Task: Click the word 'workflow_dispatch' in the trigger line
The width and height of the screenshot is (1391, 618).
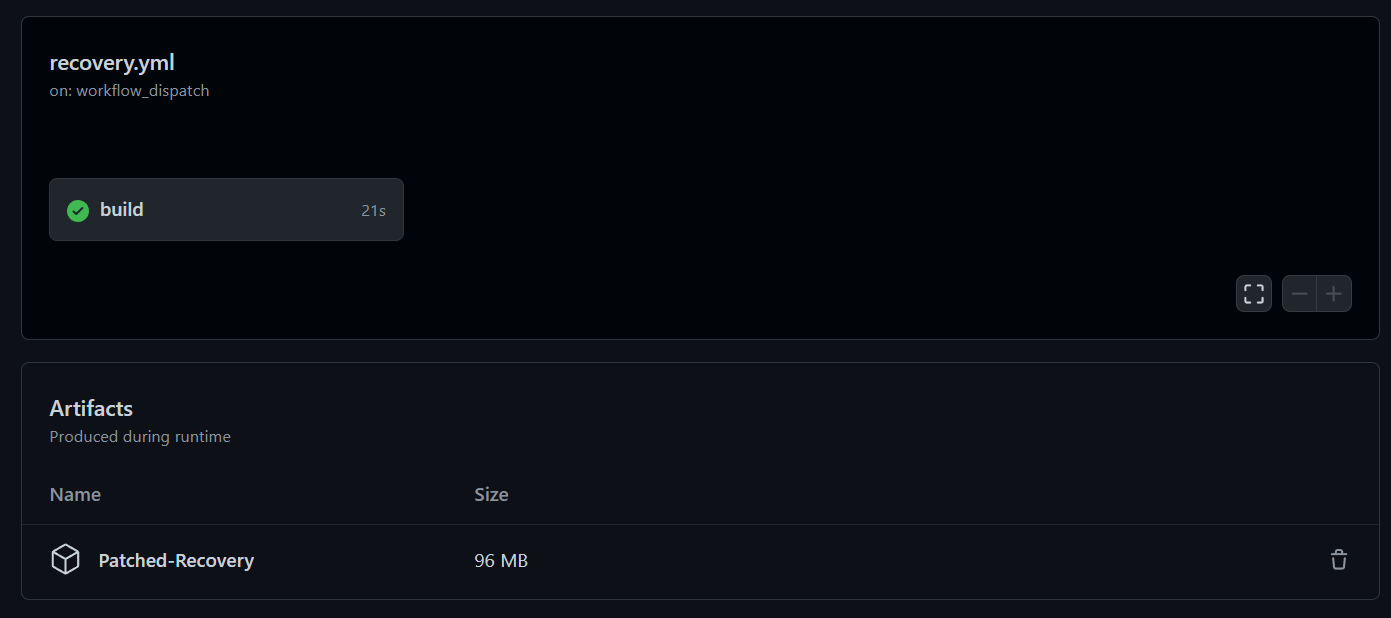Action: 143,91
